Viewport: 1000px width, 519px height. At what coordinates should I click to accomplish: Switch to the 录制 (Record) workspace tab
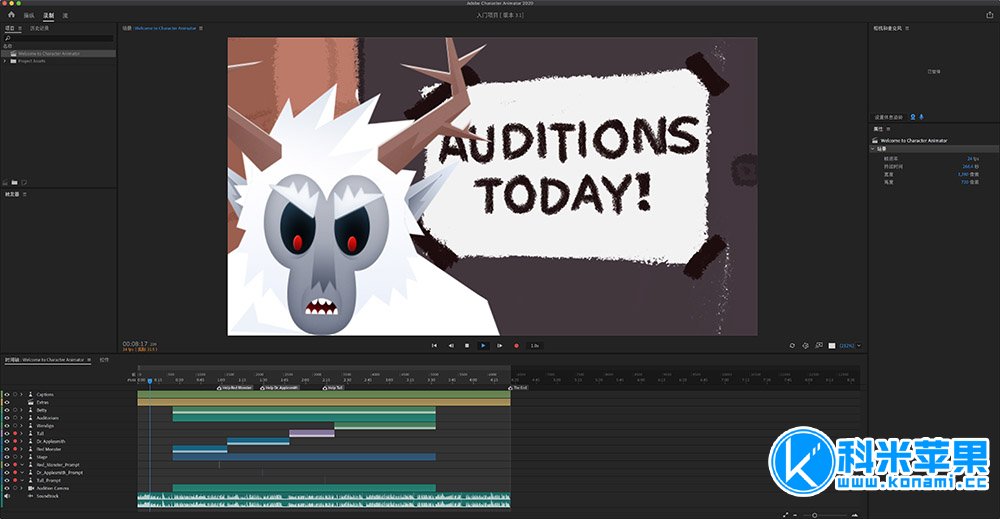point(48,15)
